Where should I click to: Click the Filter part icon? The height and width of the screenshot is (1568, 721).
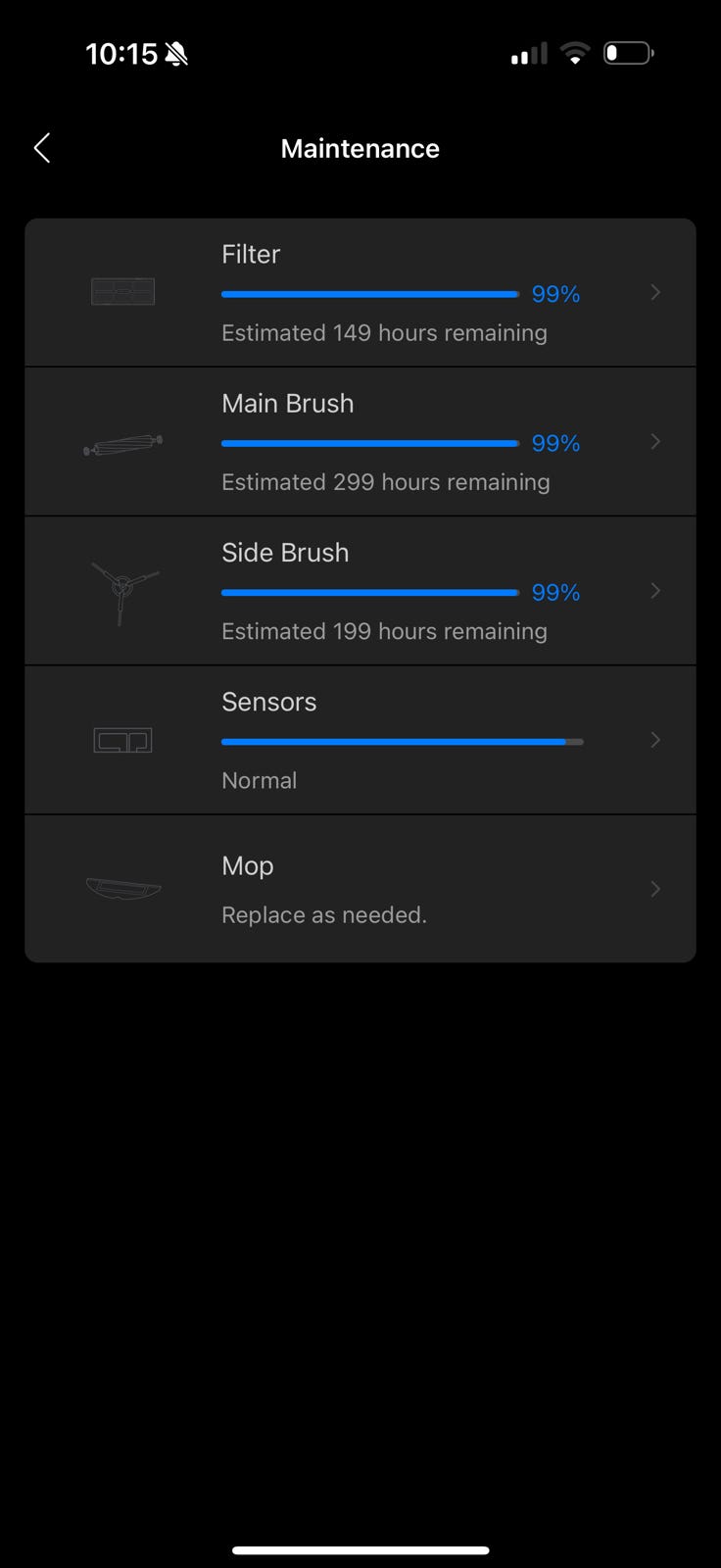point(122,291)
